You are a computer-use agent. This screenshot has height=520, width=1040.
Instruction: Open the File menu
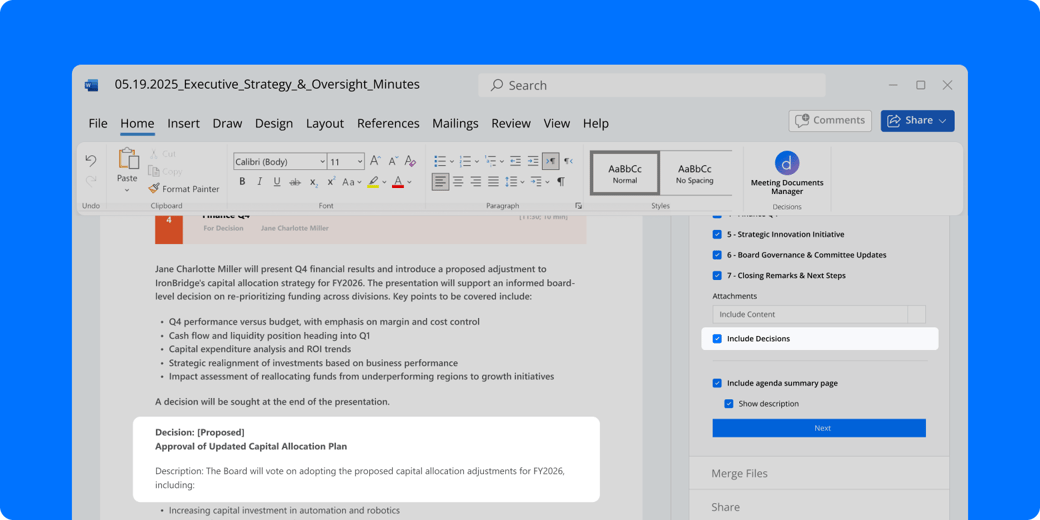98,123
